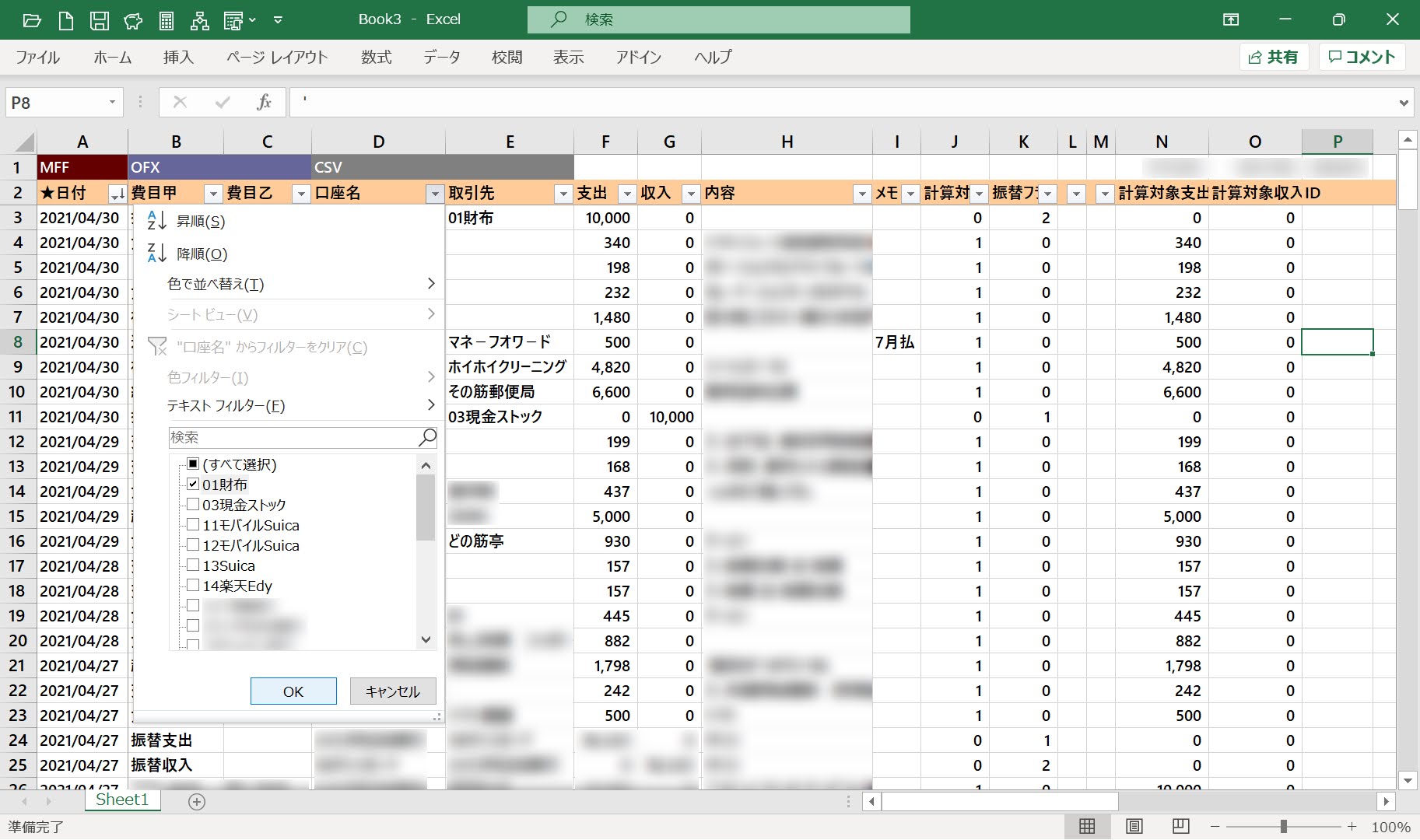
Task: Click the Name Box showing P8
Action: (x=54, y=103)
